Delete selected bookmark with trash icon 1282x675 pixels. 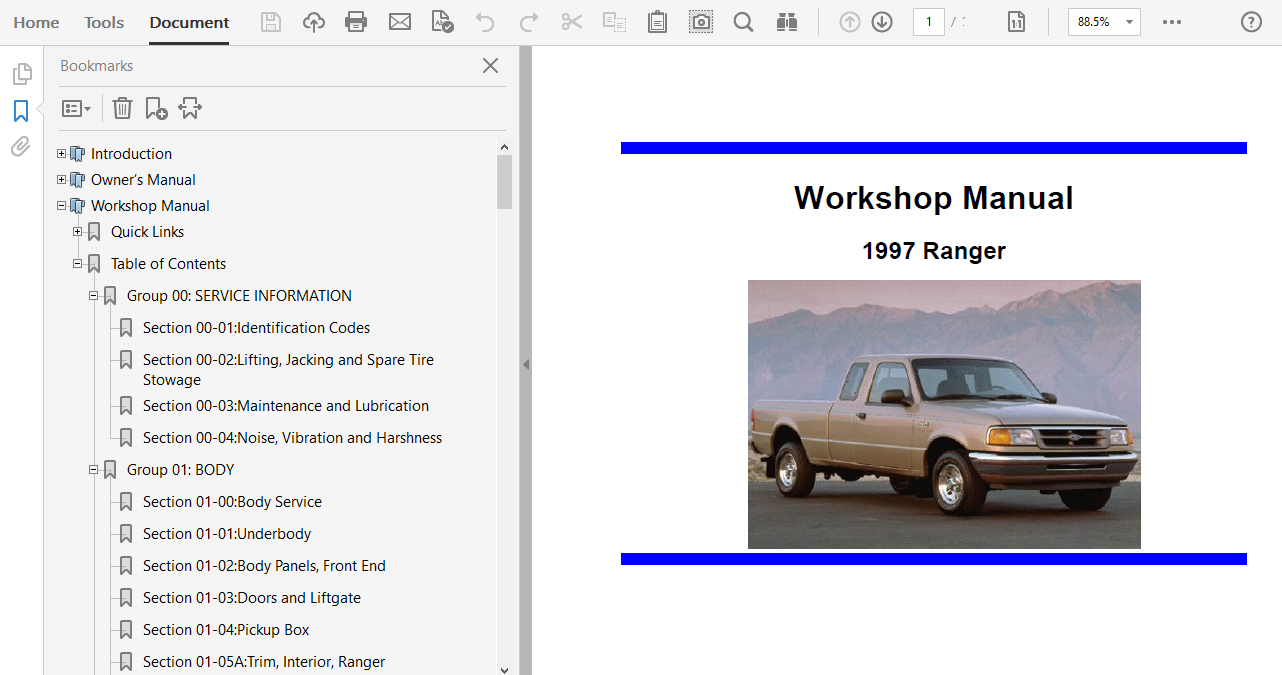[x=122, y=108]
